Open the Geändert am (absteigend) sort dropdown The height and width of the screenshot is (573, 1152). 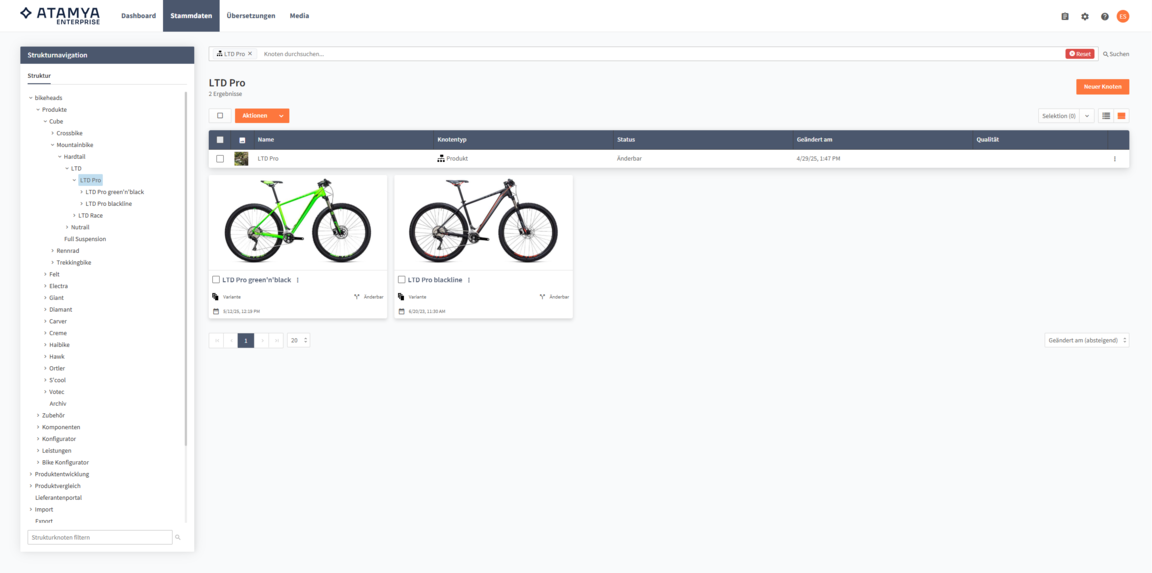1087,340
